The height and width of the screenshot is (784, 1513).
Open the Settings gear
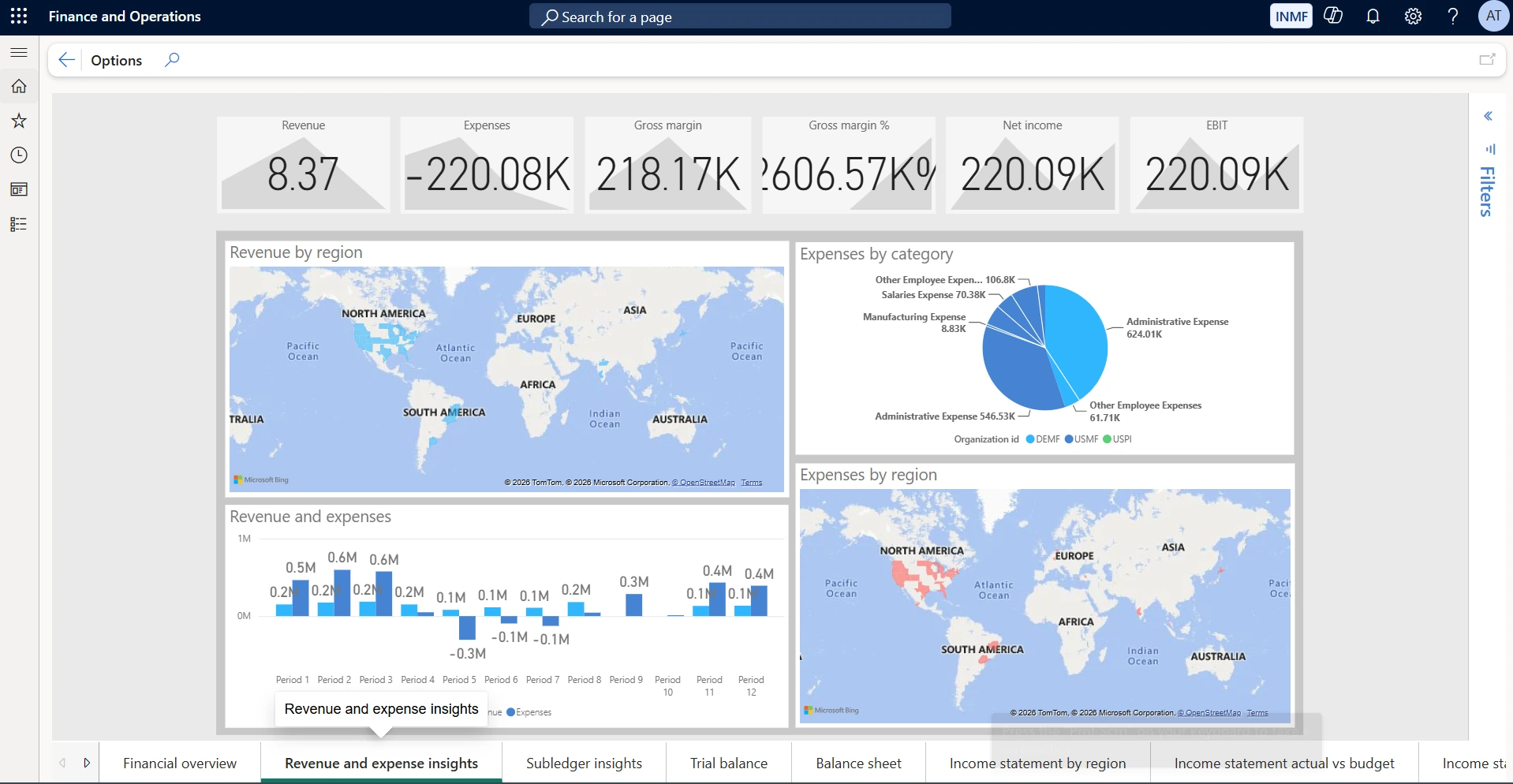pos(1413,17)
